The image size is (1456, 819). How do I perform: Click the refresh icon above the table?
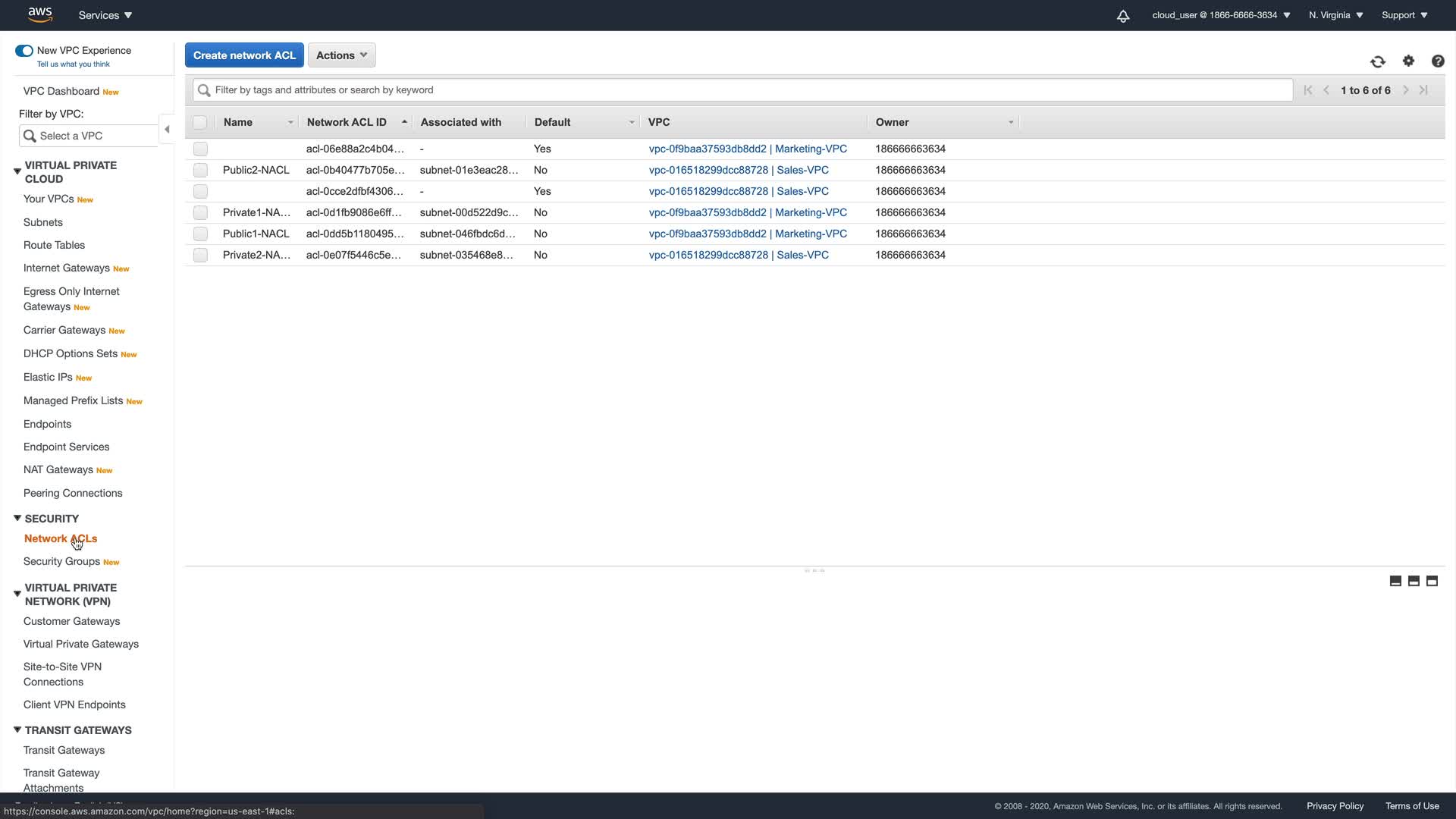pyautogui.click(x=1378, y=61)
